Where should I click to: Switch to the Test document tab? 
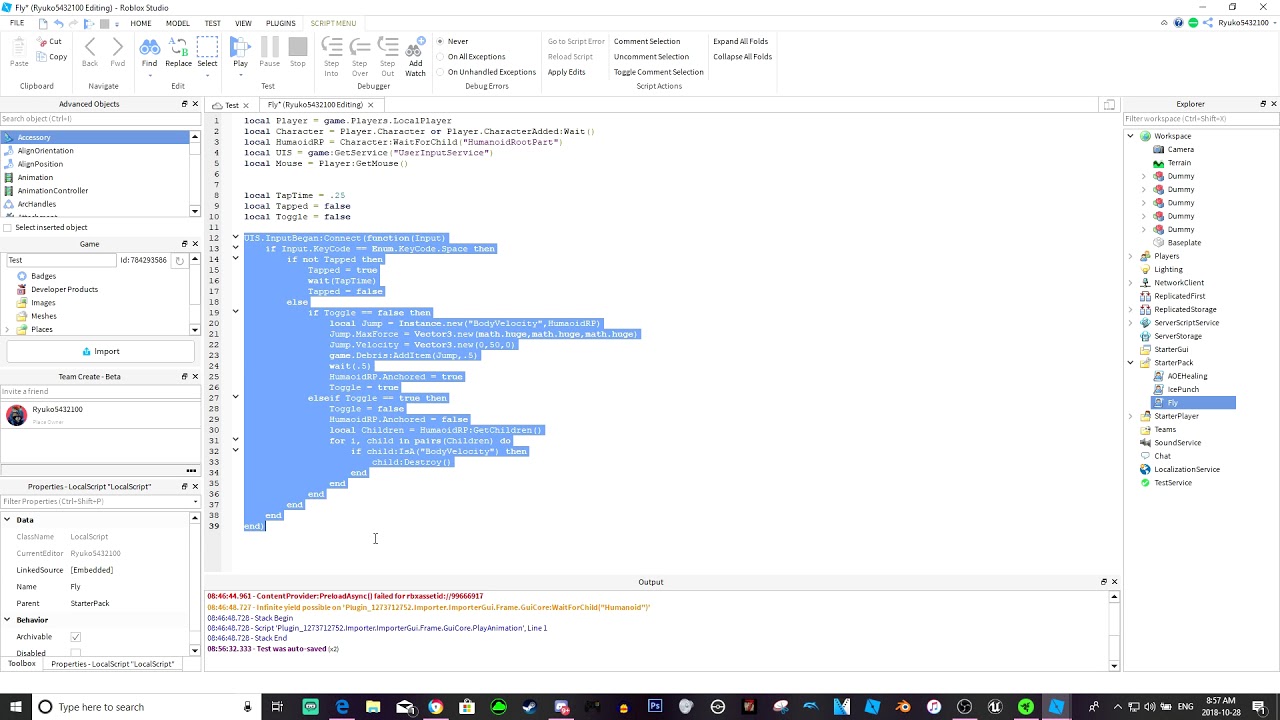point(232,105)
